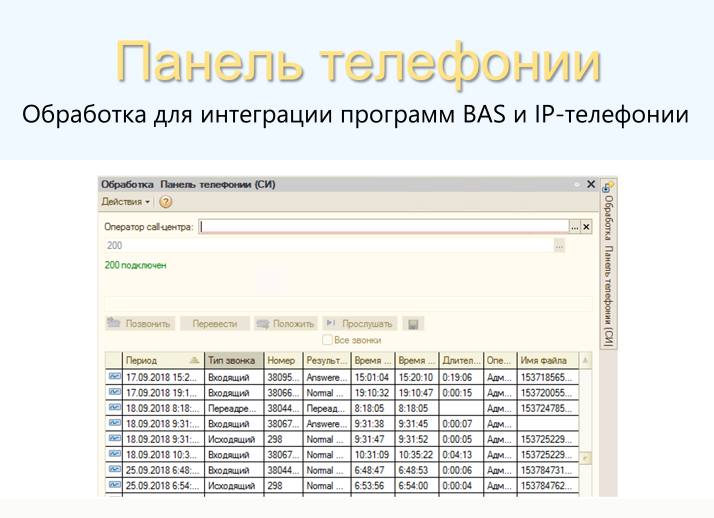The width and height of the screenshot is (714, 518).
Task: Sort by Период column header
Action: 163,360
